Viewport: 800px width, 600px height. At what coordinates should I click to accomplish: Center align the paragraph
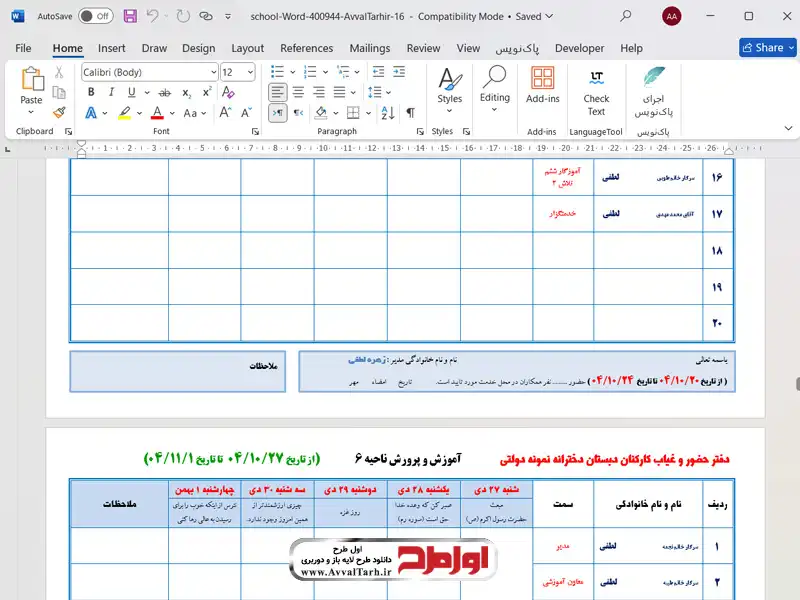tap(297, 92)
